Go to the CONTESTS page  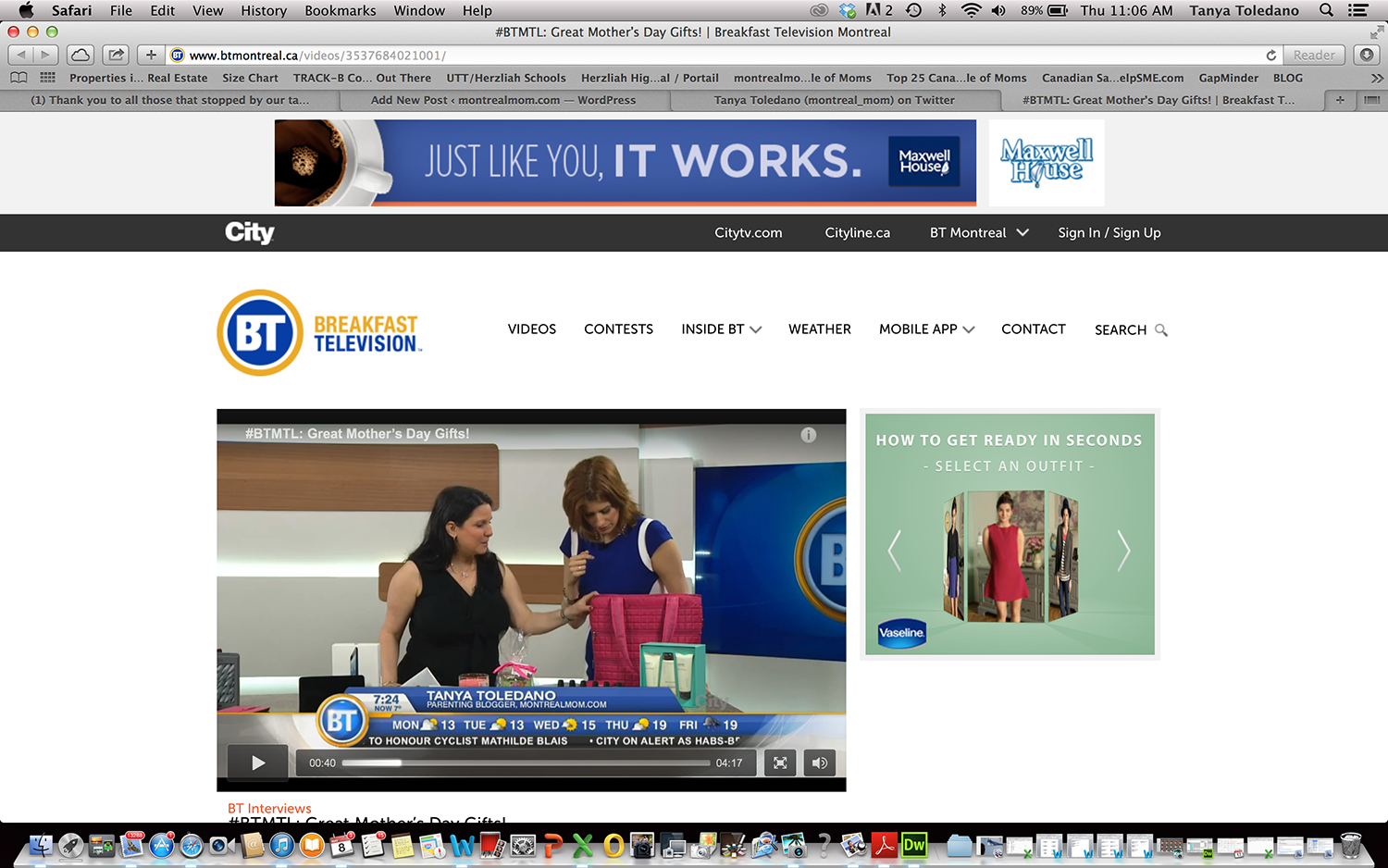pos(618,329)
